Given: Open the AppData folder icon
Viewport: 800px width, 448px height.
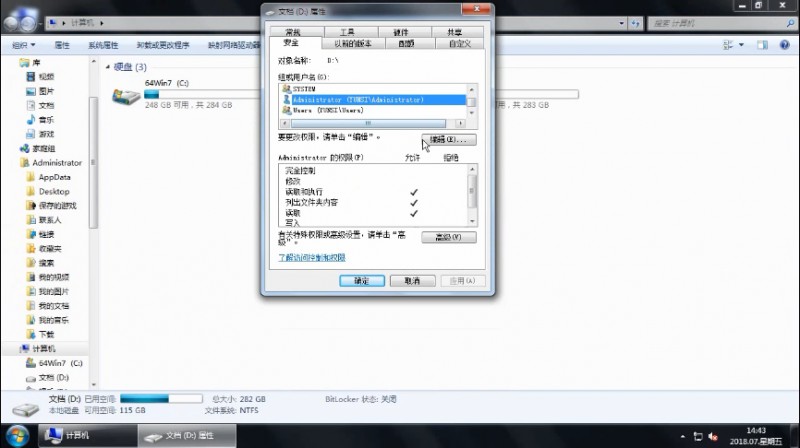Looking at the screenshot, I should (x=31, y=177).
